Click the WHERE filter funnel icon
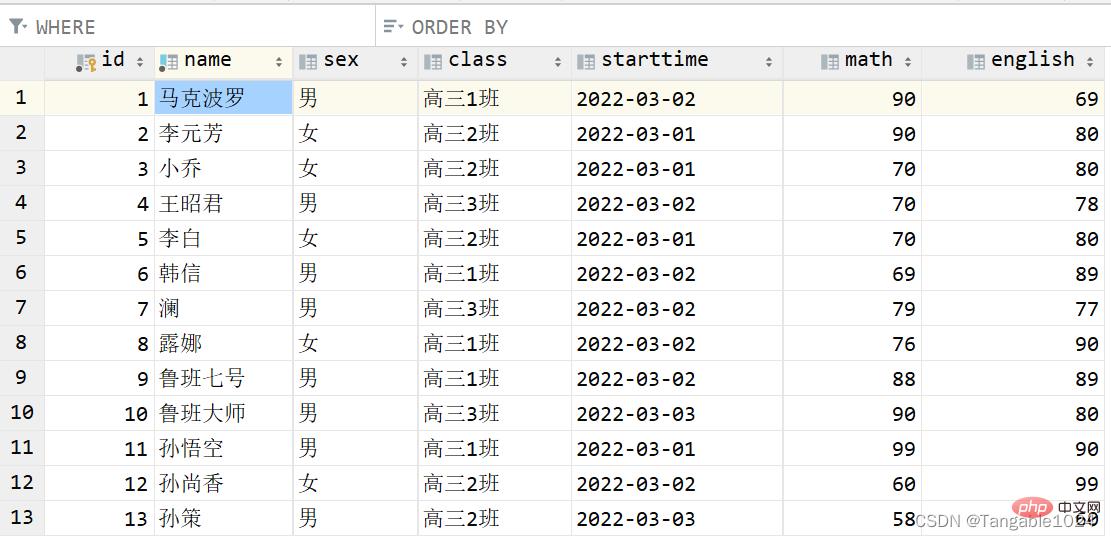Screen dimensions: 1111x540 pos(17,27)
